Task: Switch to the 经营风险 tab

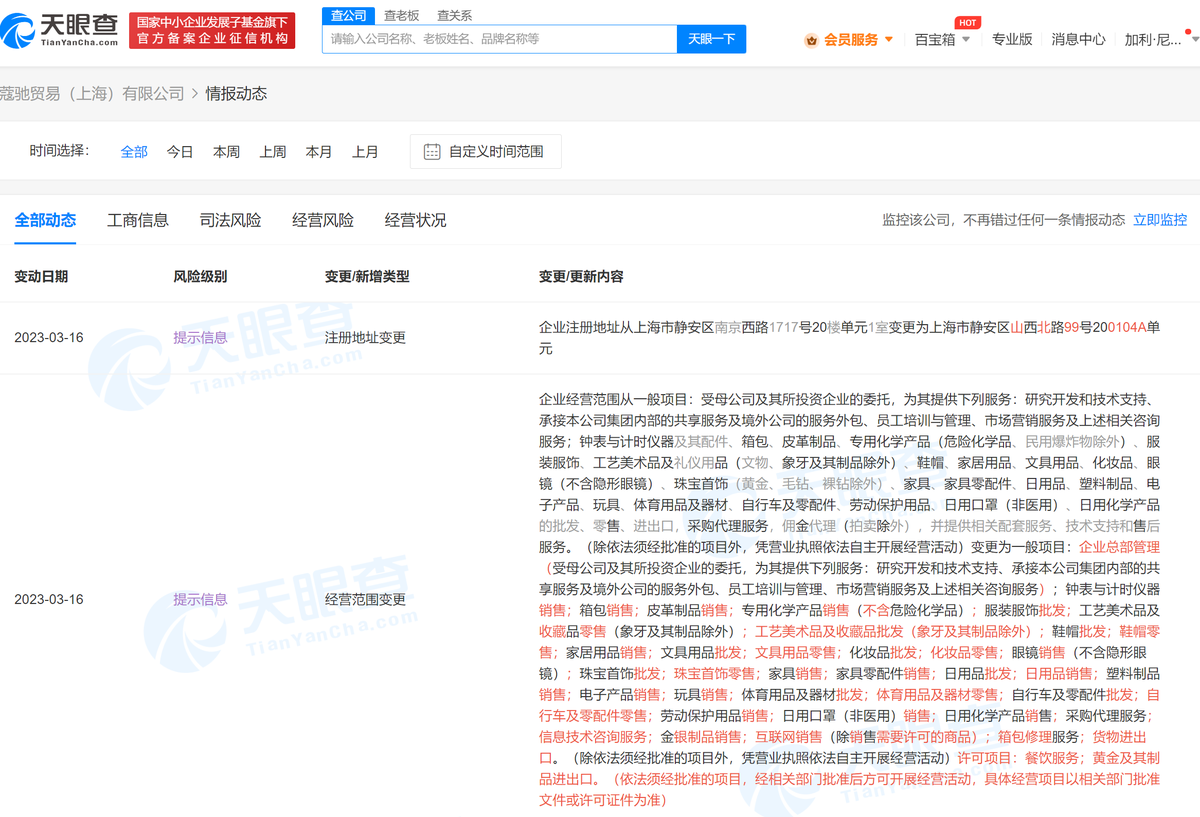Action: click(323, 221)
